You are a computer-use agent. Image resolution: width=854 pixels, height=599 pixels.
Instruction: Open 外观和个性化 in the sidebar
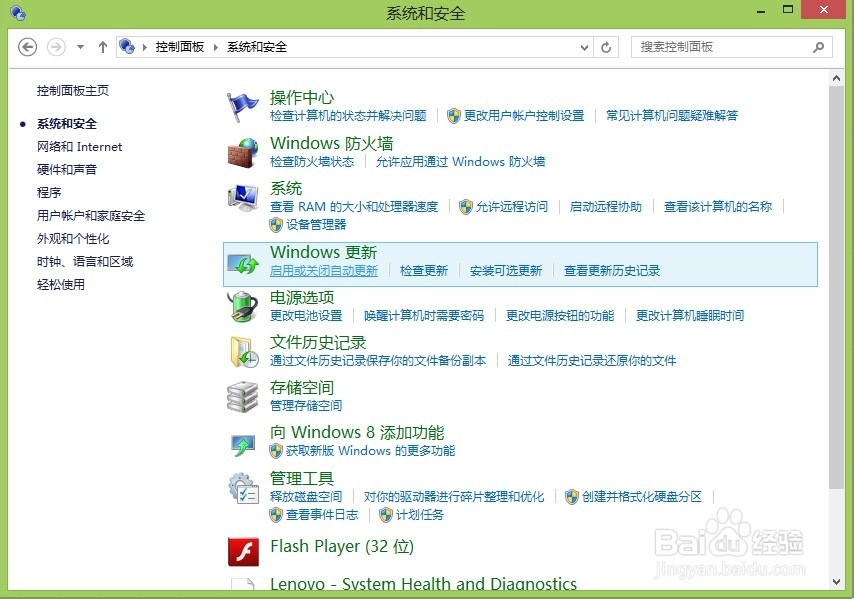(73, 239)
